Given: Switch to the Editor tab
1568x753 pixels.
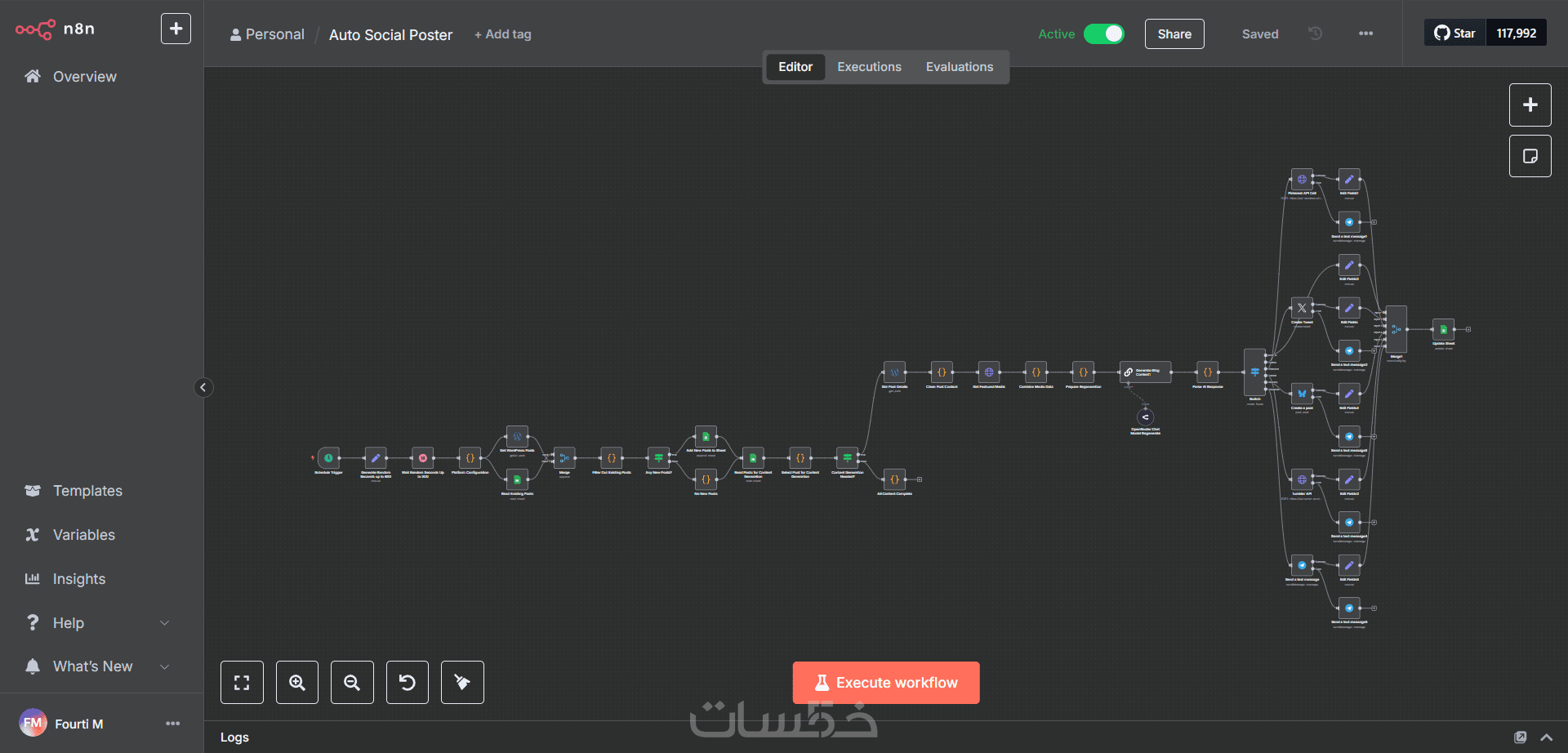Looking at the screenshot, I should click(795, 67).
